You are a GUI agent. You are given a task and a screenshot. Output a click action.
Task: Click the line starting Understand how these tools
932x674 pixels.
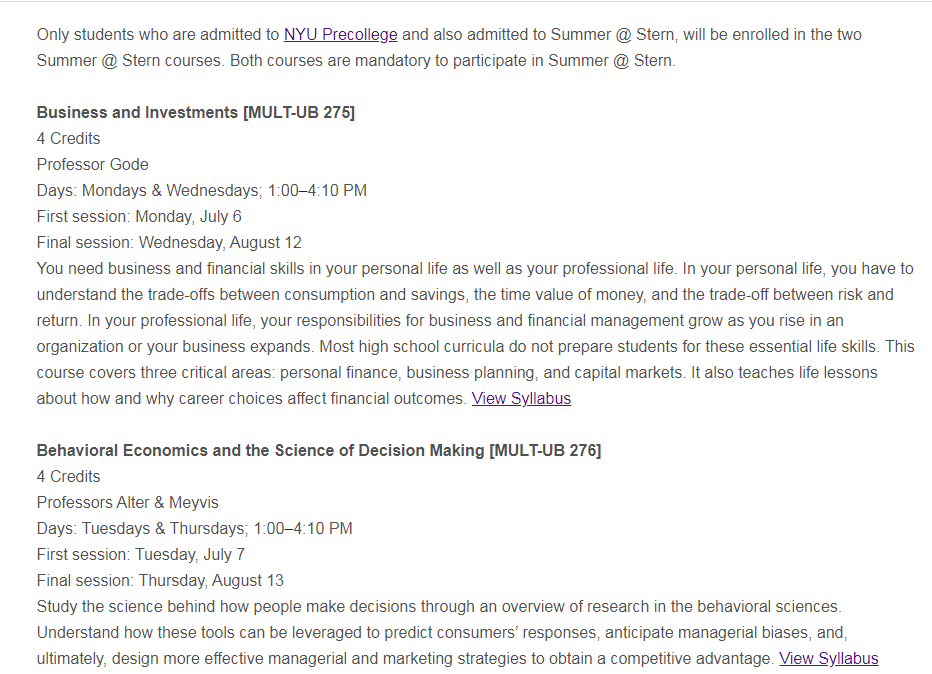(x=442, y=632)
